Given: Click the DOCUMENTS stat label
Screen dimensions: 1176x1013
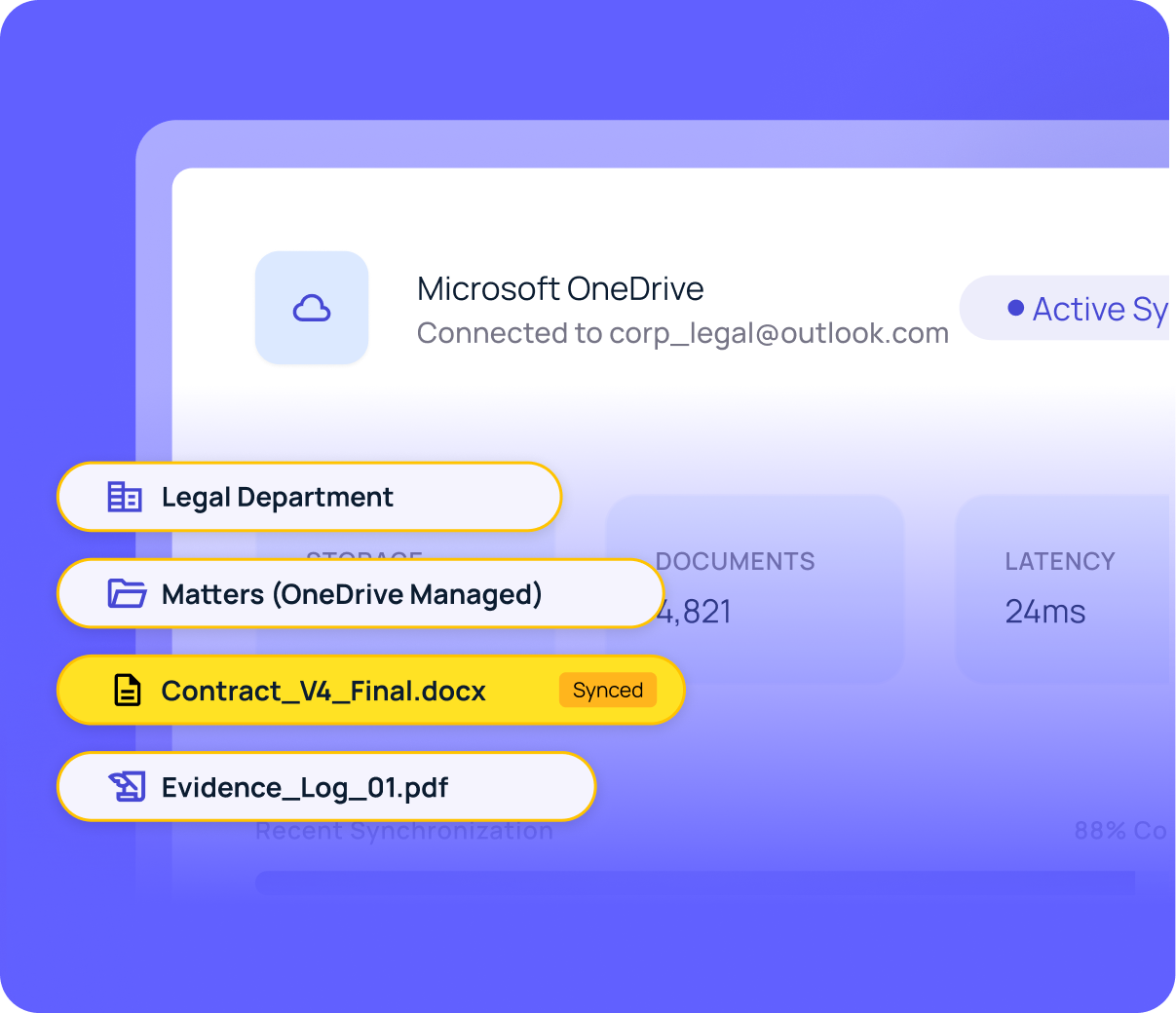Looking at the screenshot, I should (x=735, y=561).
